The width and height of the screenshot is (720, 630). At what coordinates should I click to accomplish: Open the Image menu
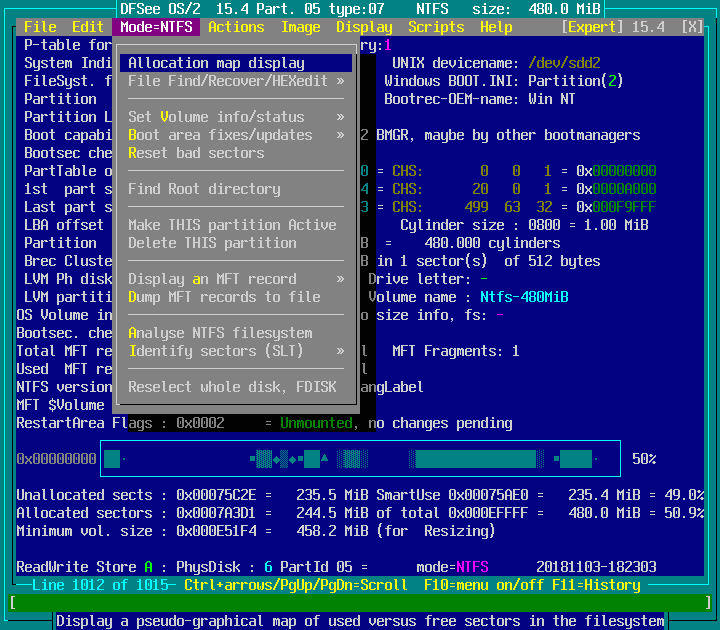pyautogui.click(x=300, y=27)
